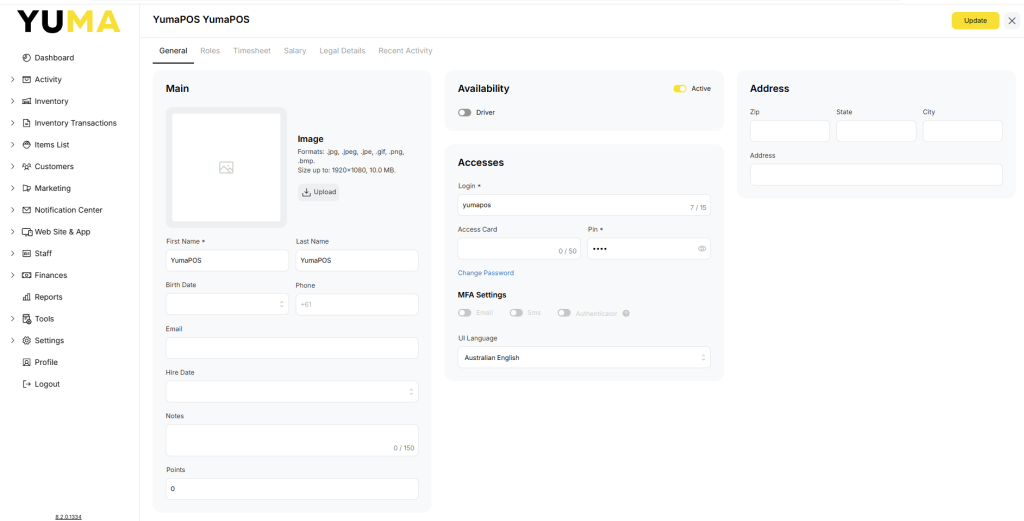Click the Marketing icon
Screen dimensions: 1024x521
27,188
